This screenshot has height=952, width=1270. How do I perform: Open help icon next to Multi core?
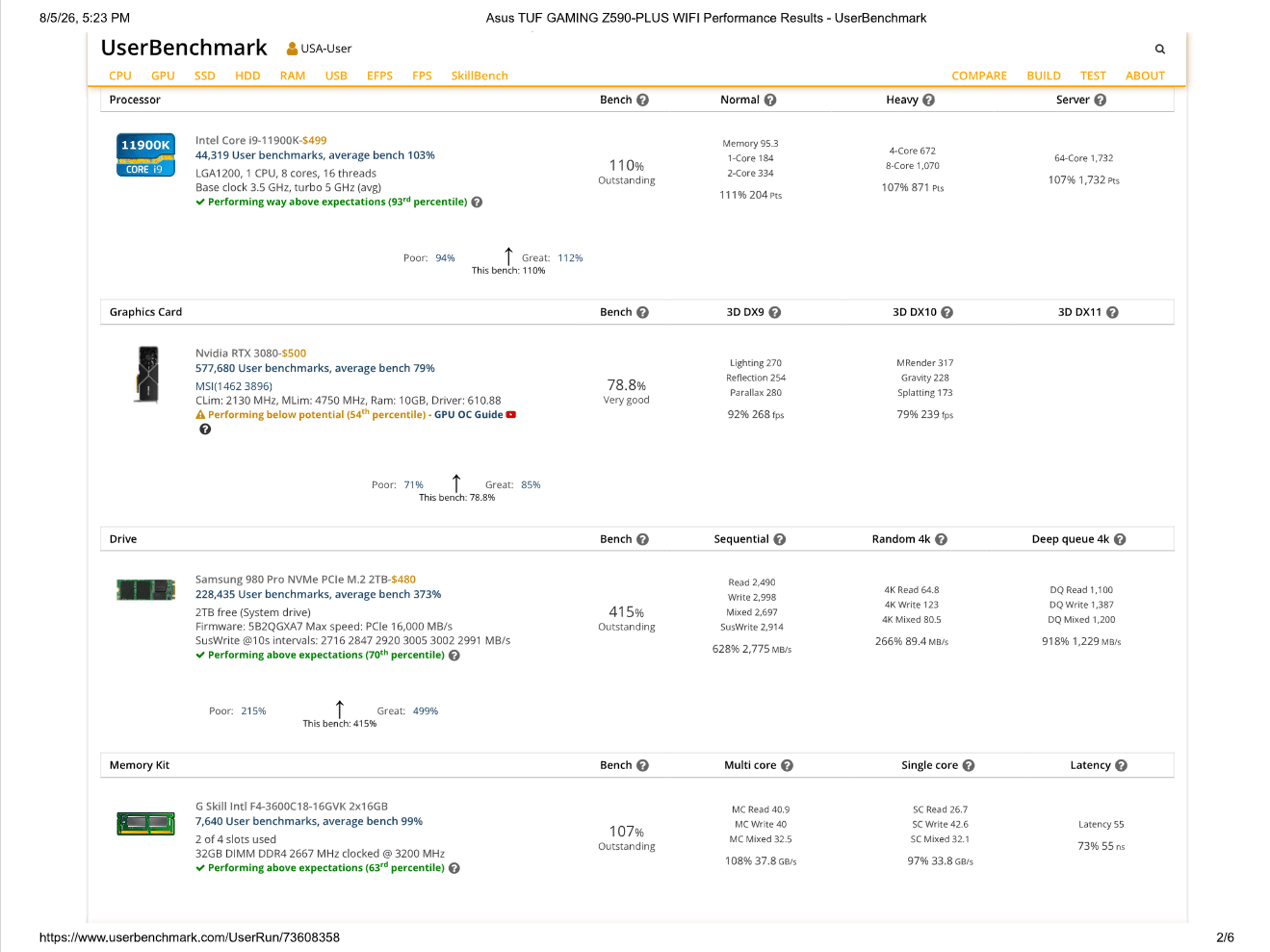coord(787,765)
